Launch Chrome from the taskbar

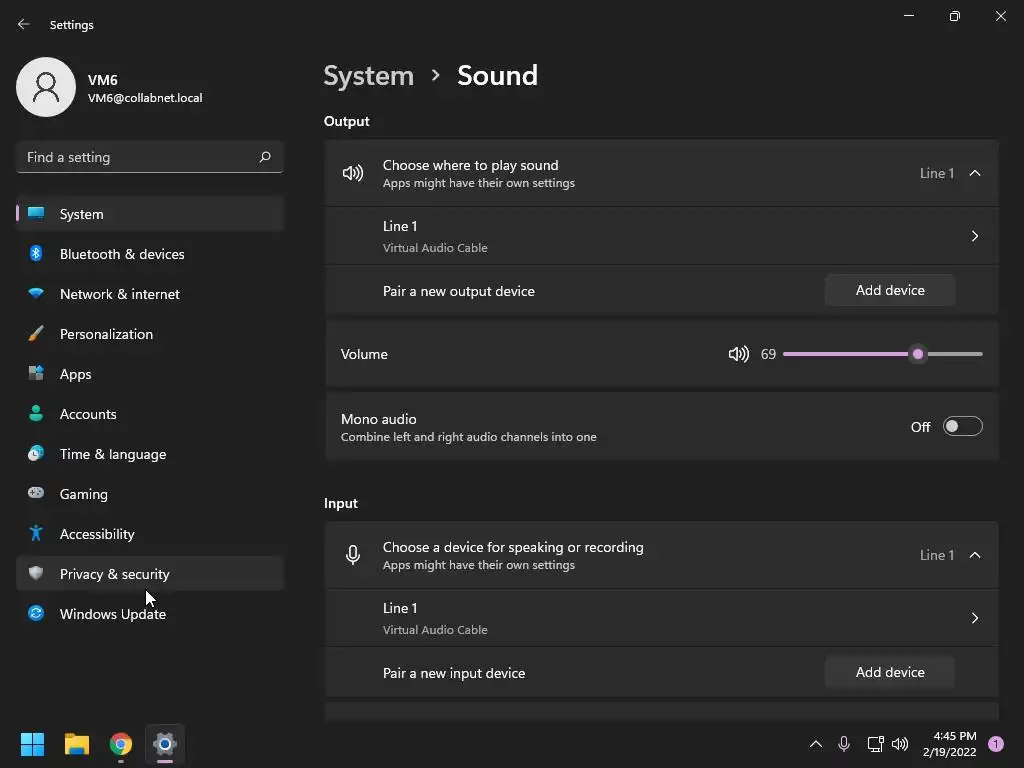[121, 744]
